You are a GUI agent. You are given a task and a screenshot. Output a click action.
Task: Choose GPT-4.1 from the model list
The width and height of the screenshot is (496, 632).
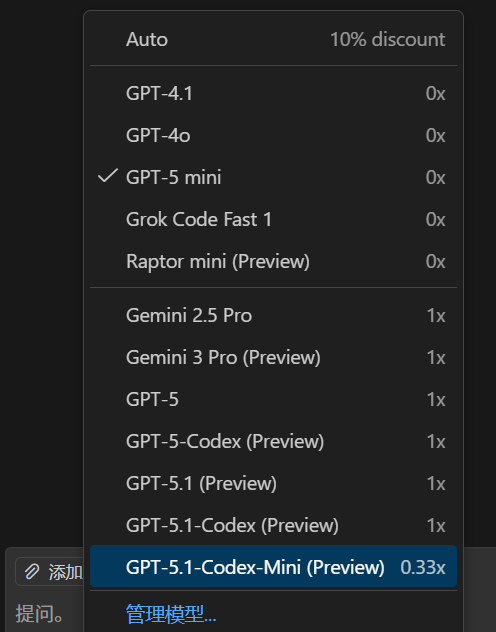pyautogui.click(x=273, y=94)
